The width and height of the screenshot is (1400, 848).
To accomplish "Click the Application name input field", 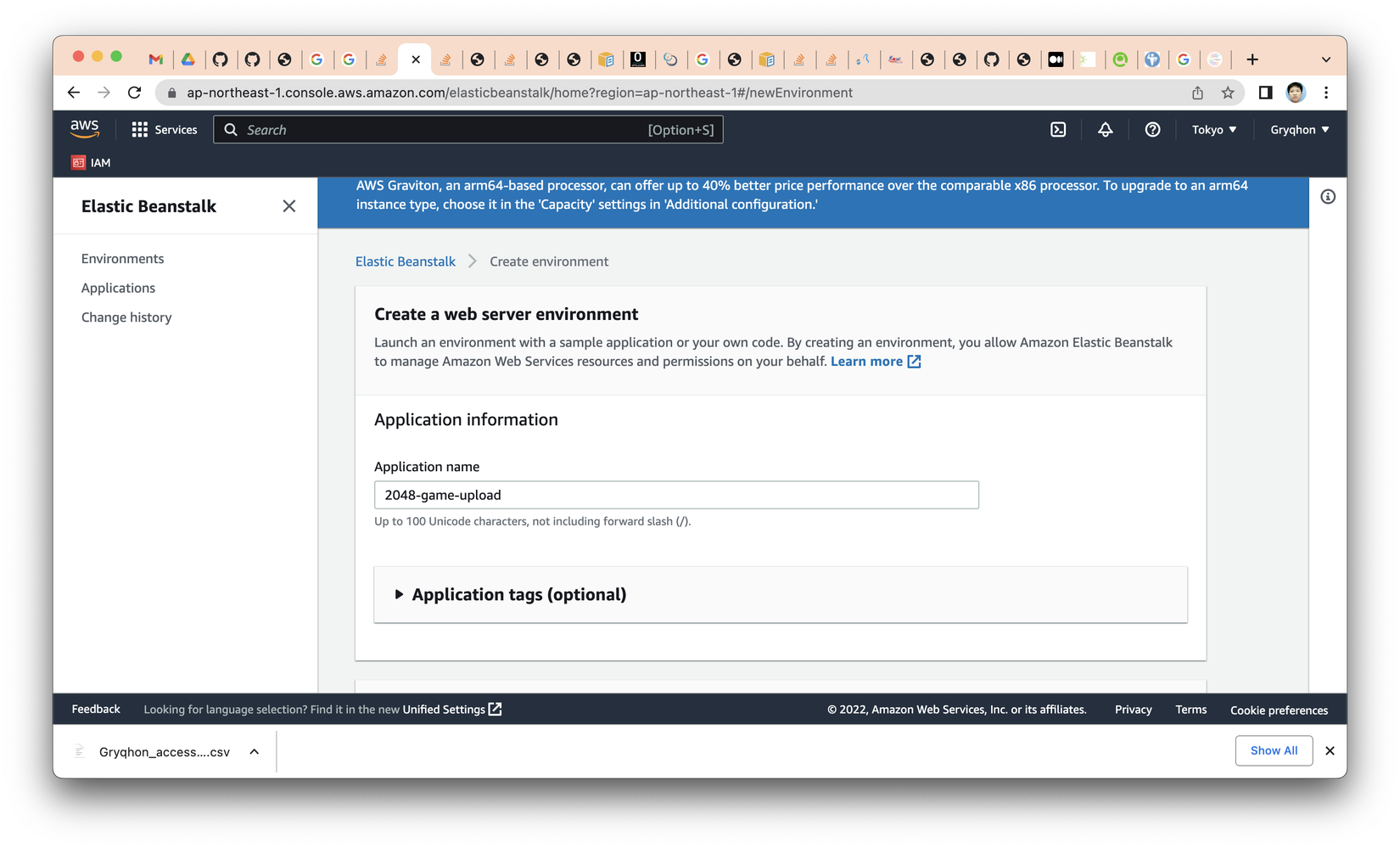I will point(676,495).
